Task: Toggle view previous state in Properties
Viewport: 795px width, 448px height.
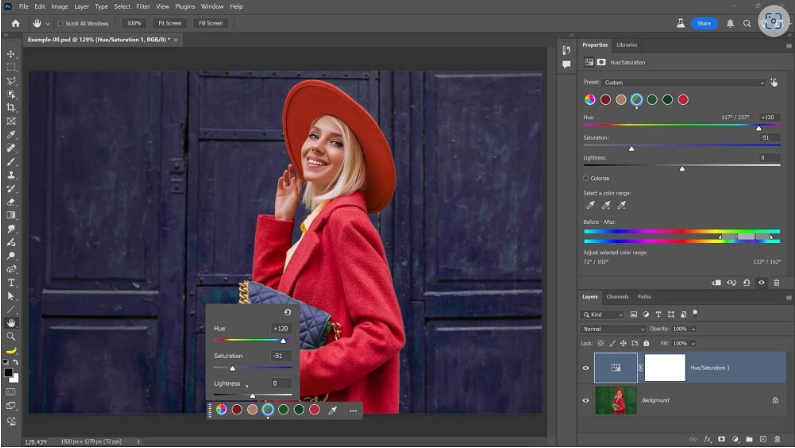Action: pyautogui.click(x=731, y=283)
